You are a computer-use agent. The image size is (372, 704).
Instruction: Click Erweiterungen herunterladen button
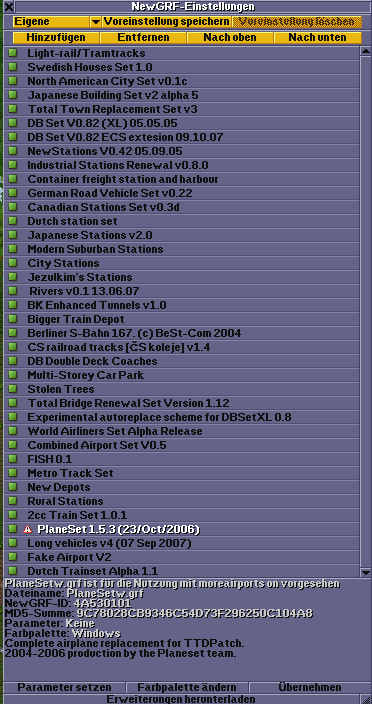pos(180,699)
